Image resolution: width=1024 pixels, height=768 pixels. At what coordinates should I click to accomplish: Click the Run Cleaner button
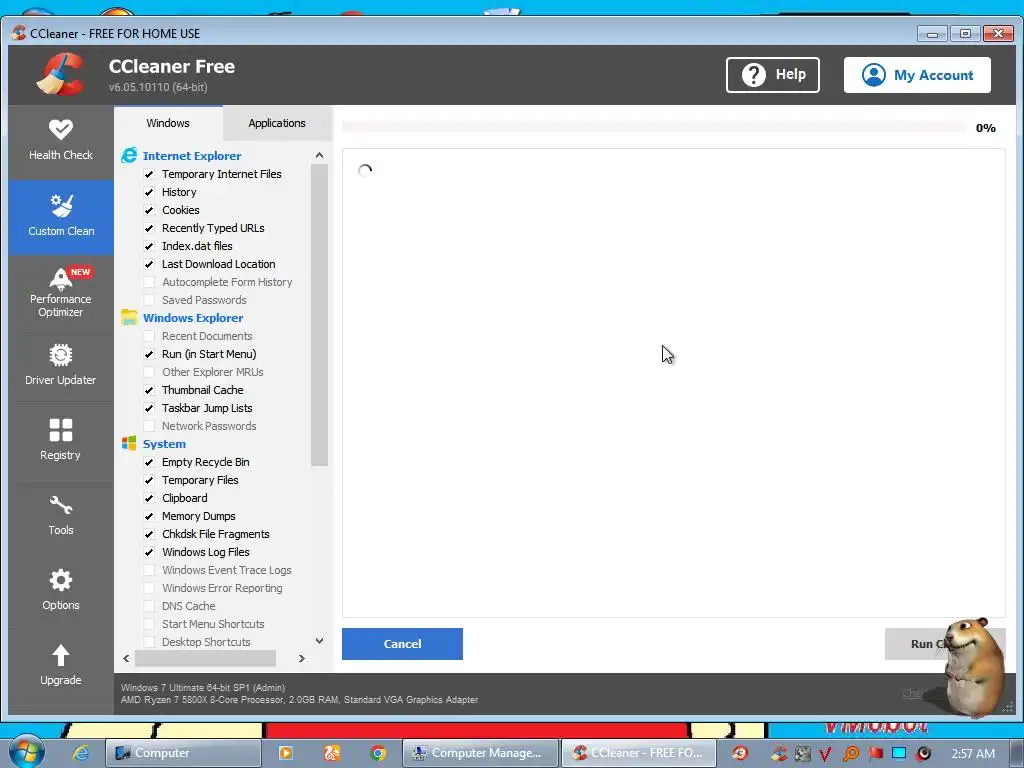[945, 644]
